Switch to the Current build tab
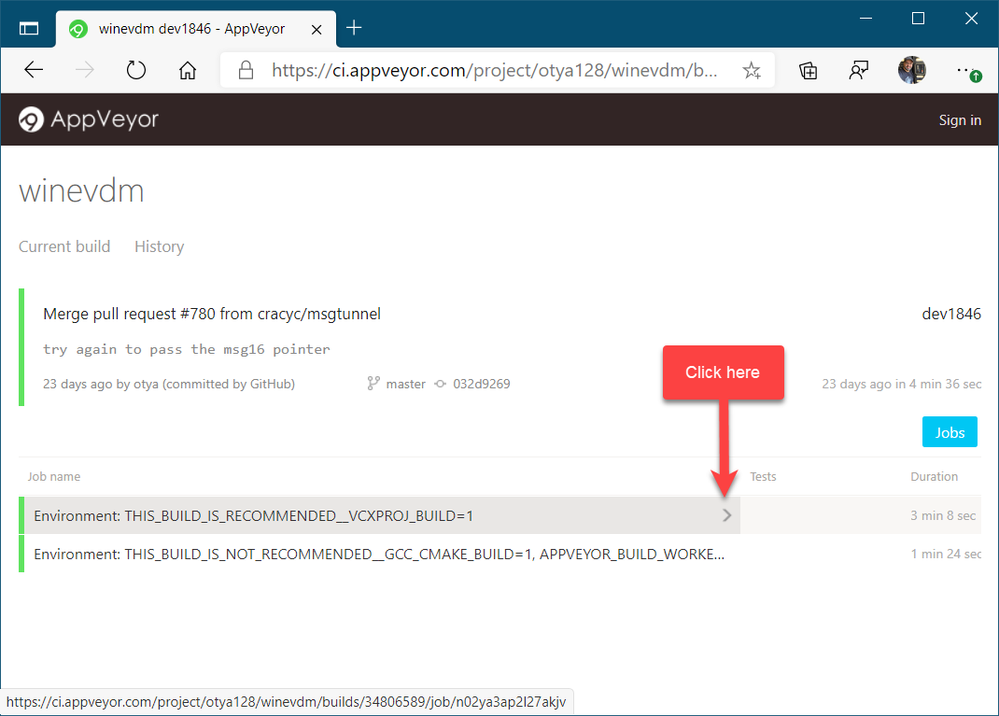The width and height of the screenshot is (999, 716). click(64, 247)
